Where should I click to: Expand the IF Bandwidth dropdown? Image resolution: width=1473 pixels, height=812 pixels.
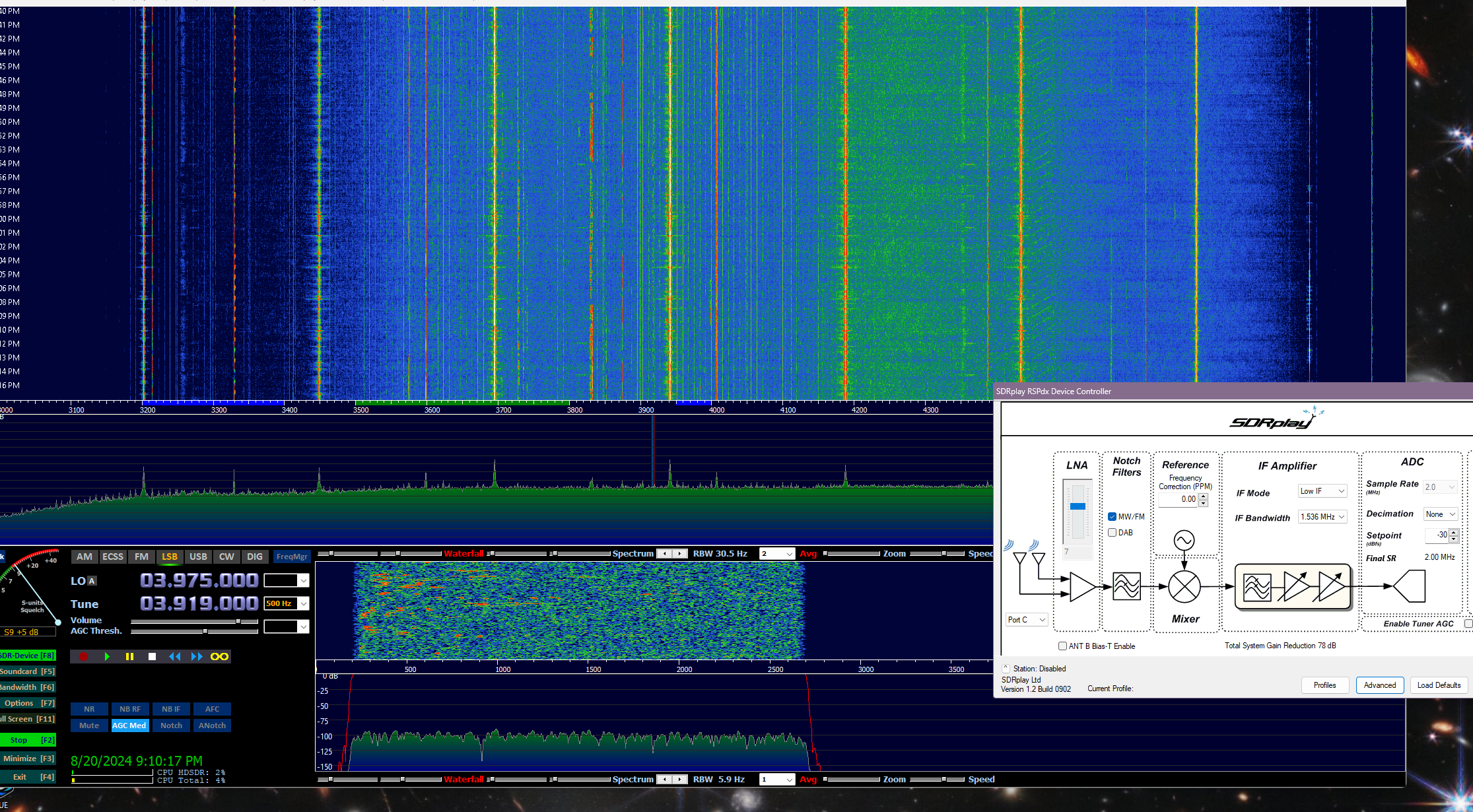point(1322,517)
